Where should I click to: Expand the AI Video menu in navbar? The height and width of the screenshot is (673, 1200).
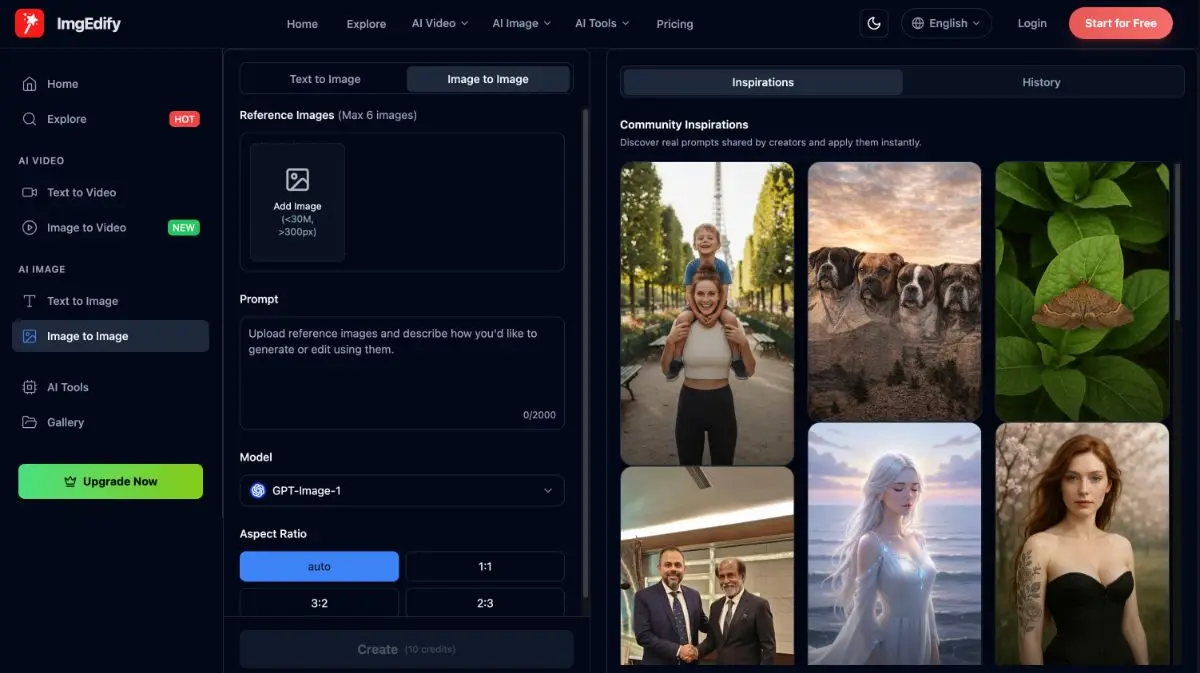[x=439, y=23]
